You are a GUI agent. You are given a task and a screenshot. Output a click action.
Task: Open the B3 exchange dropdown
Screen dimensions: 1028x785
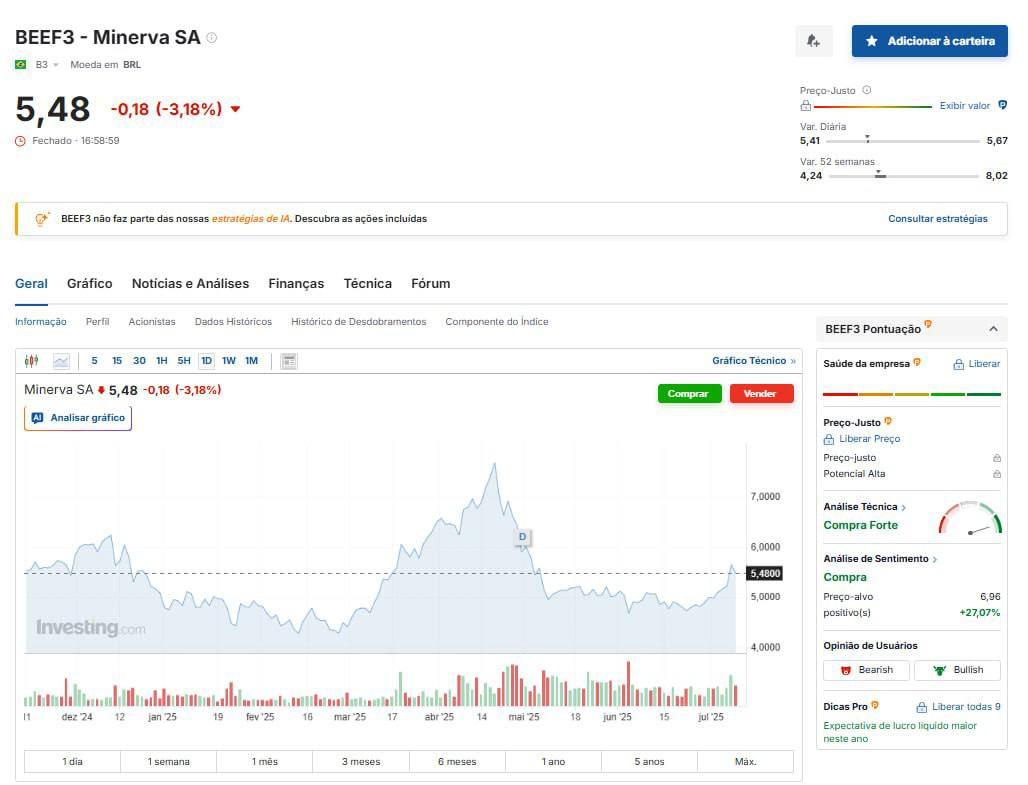pyautogui.click(x=47, y=65)
